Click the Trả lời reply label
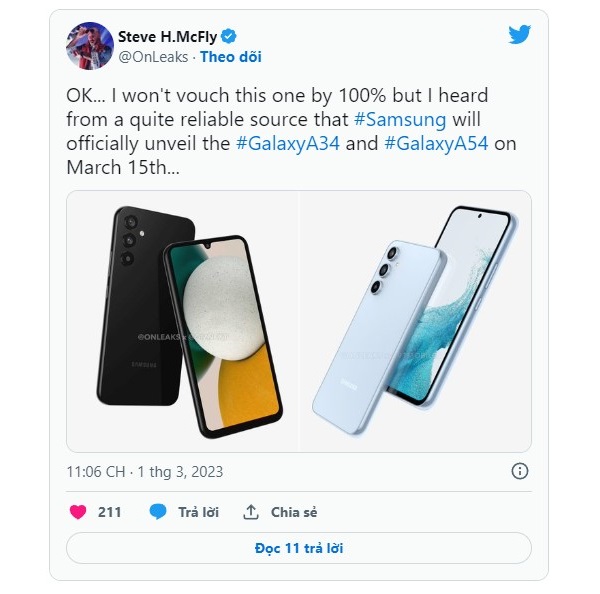The height and width of the screenshot is (594, 600). [x=198, y=512]
